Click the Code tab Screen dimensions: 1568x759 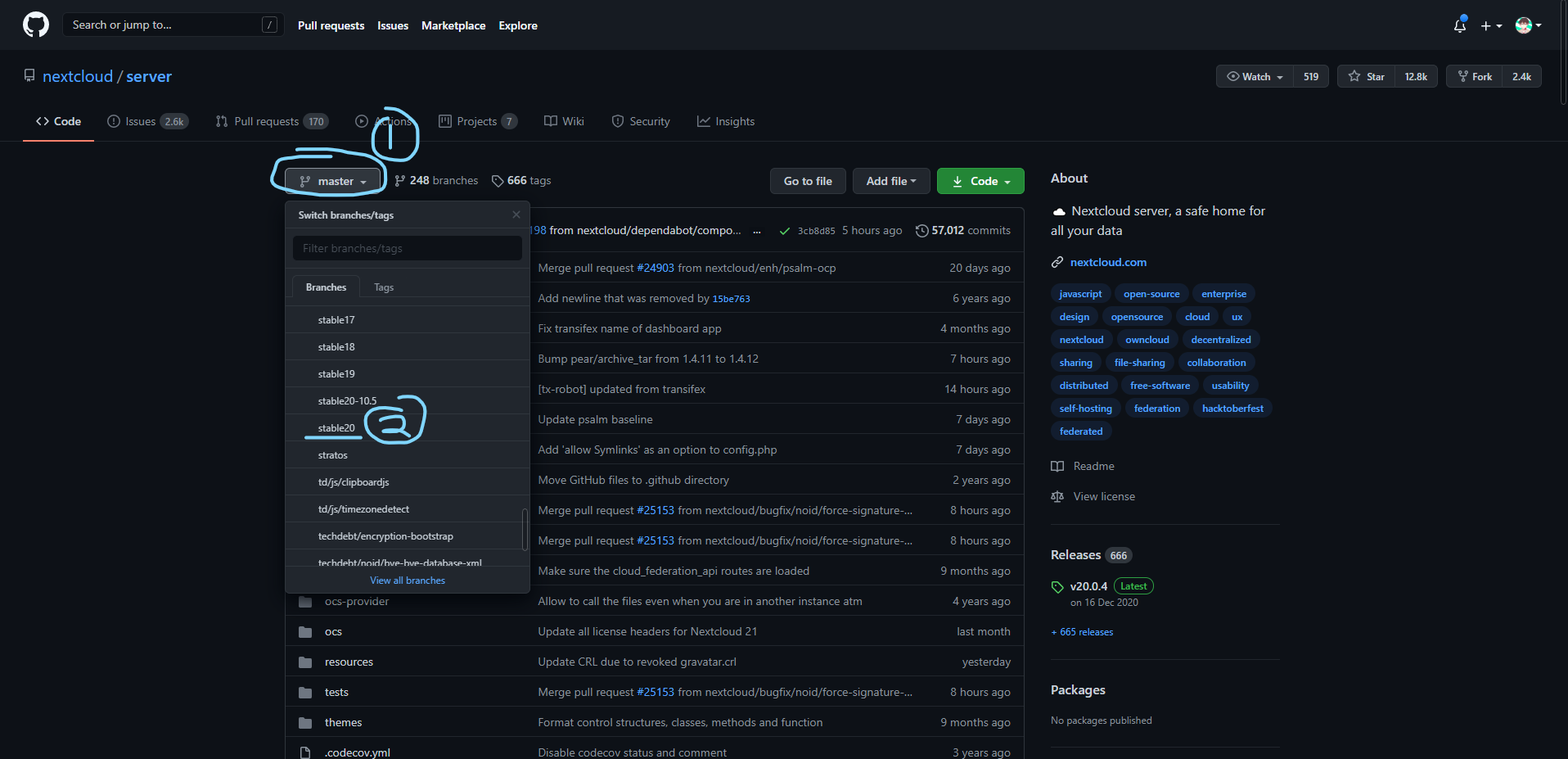click(58, 121)
